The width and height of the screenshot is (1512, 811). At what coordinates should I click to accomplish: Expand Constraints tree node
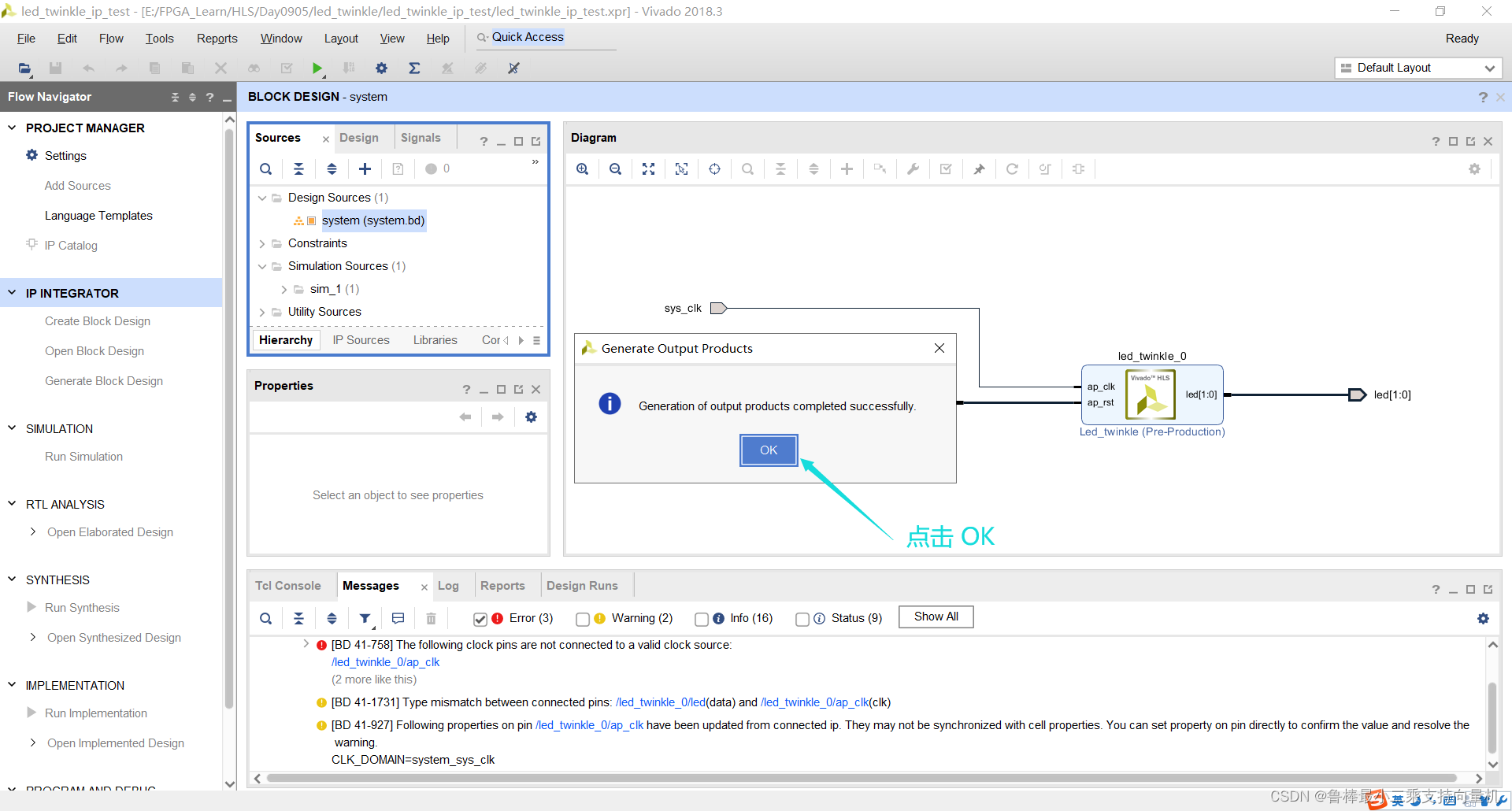coord(262,243)
